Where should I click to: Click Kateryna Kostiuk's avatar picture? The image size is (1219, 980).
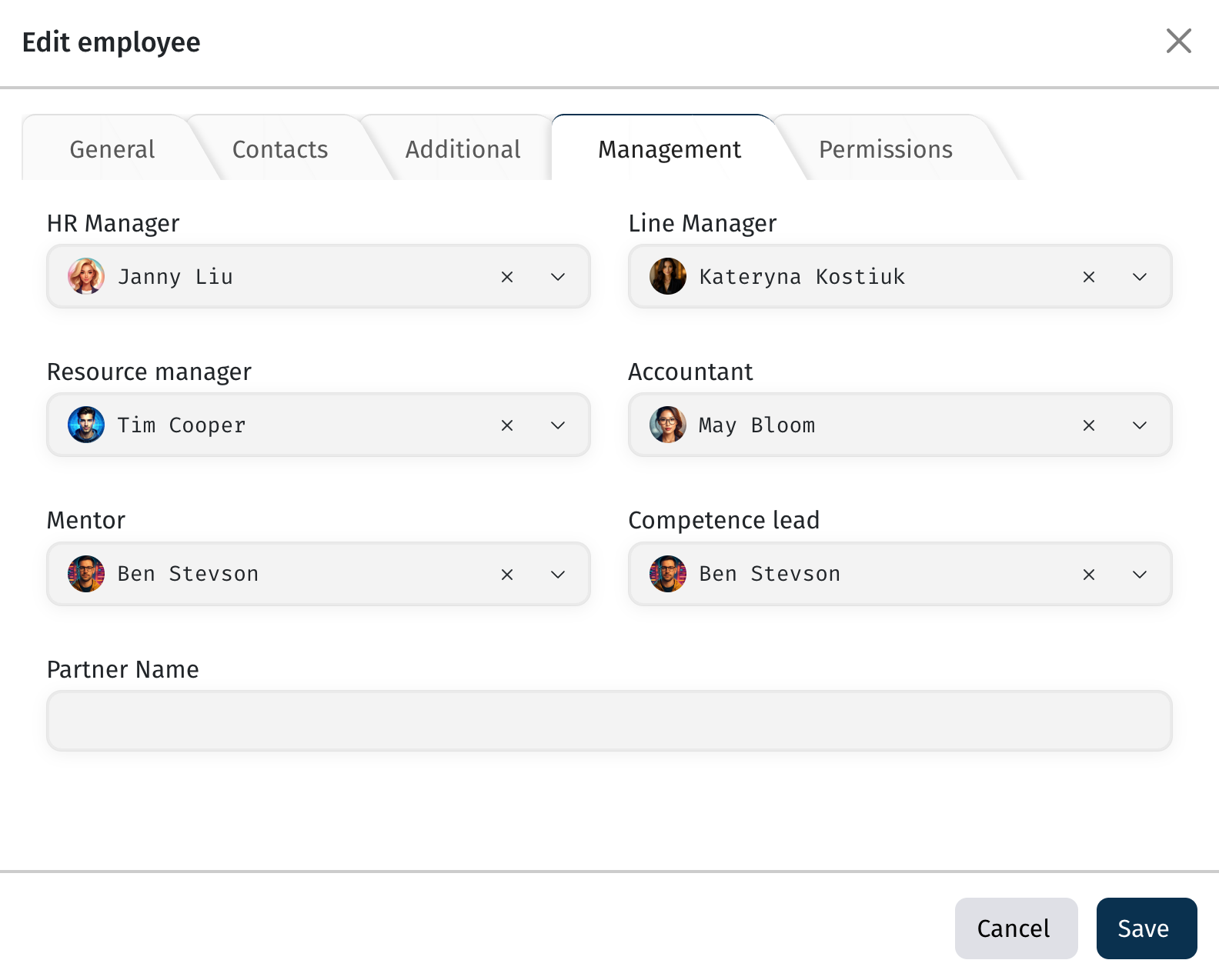pyautogui.click(x=668, y=276)
